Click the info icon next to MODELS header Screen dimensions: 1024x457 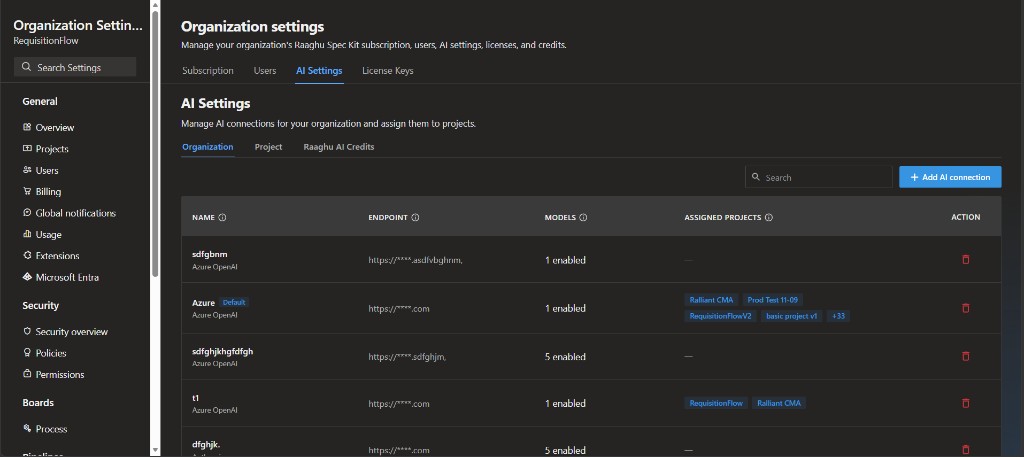pos(583,217)
